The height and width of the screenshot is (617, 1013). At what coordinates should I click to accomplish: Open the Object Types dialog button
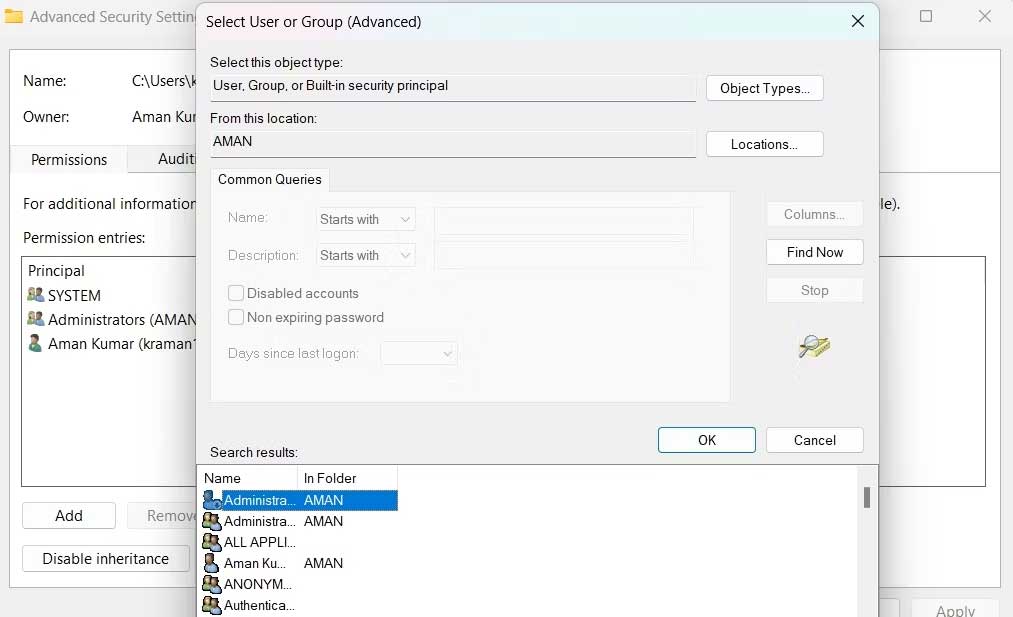tap(764, 88)
